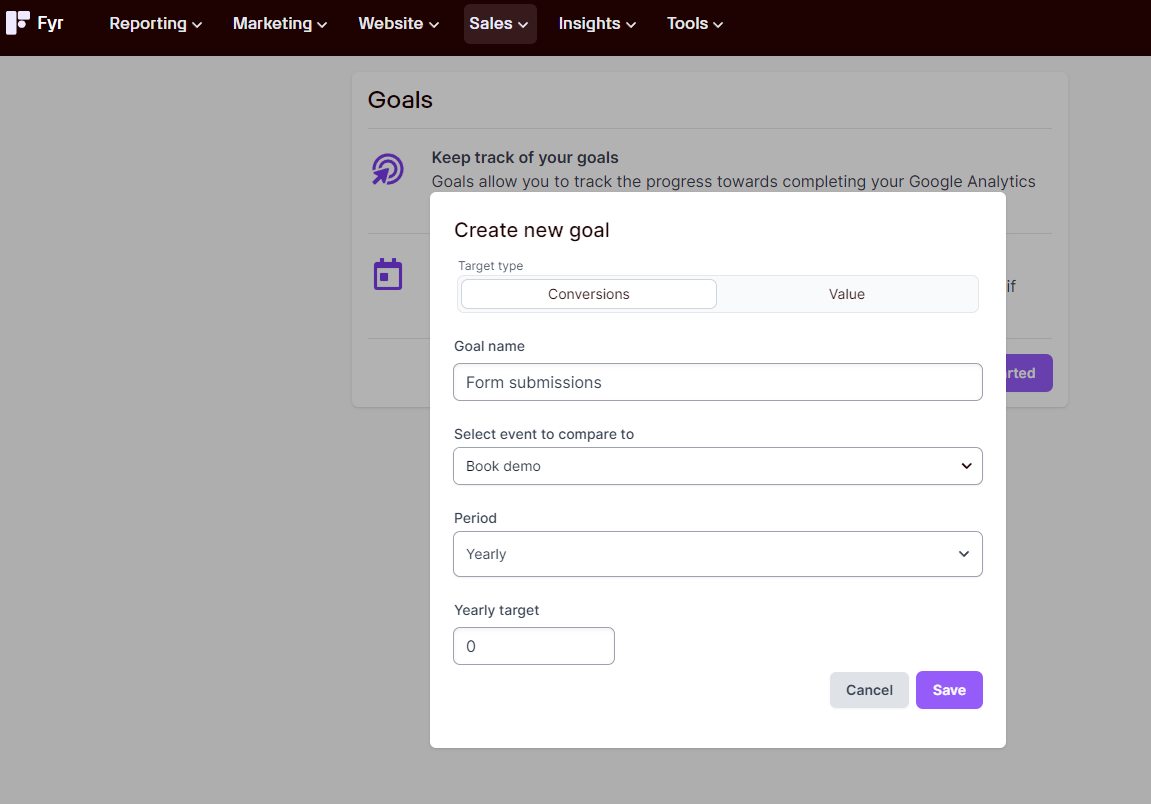Click the chevron arrow beside Tools
1151x804 pixels.
pyautogui.click(x=718, y=25)
